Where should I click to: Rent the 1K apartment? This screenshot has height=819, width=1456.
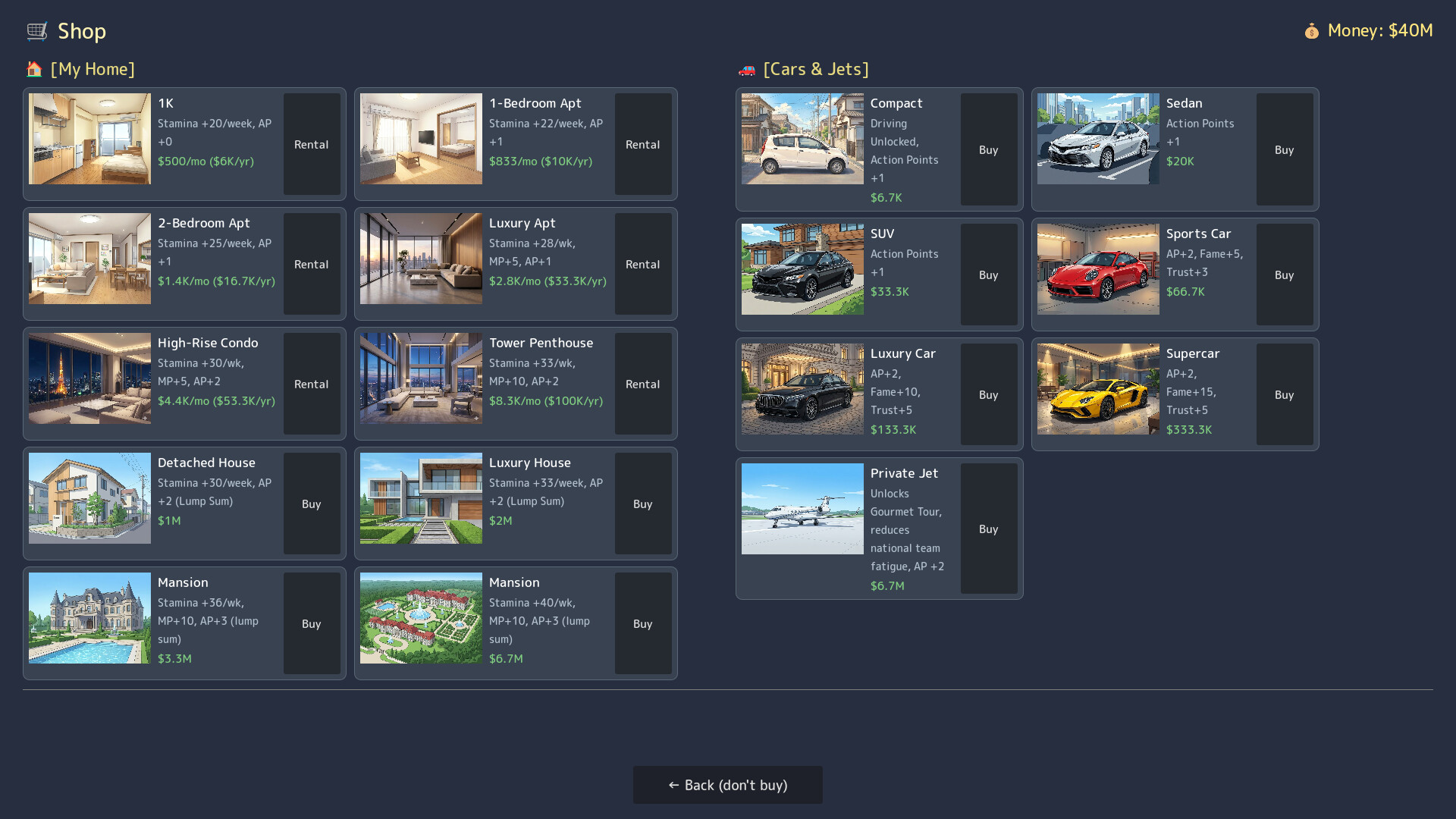312,144
